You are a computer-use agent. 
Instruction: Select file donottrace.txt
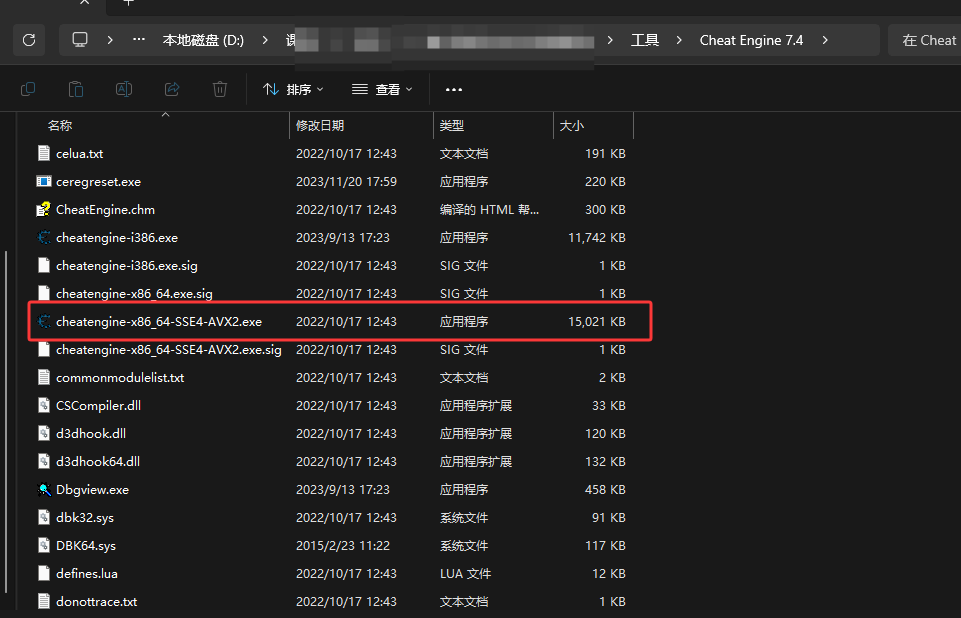coord(97,602)
